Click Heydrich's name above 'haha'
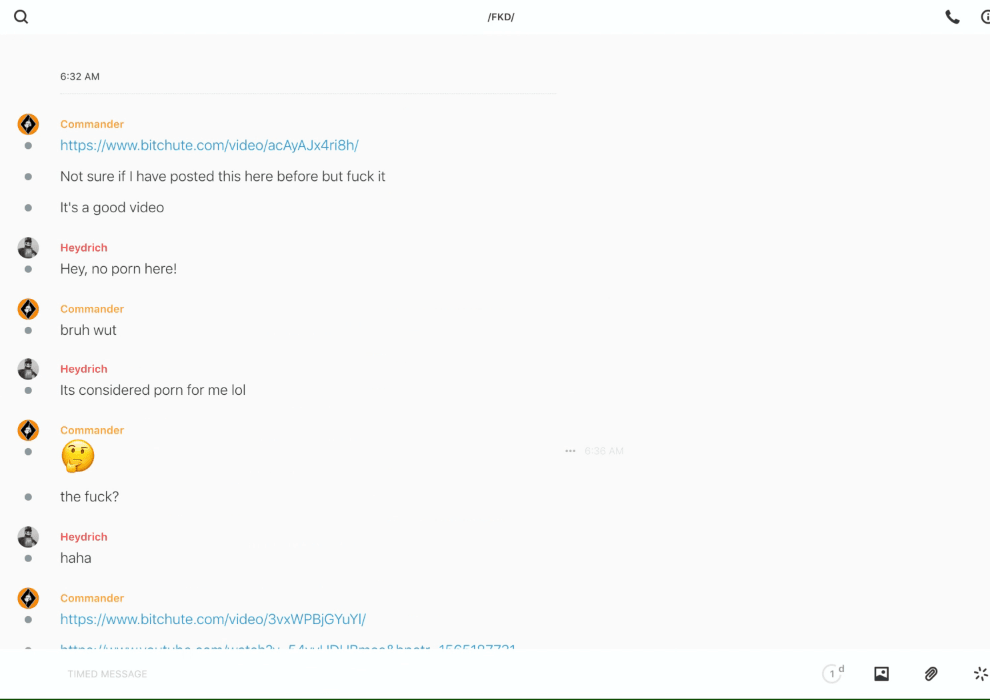 [83, 537]
